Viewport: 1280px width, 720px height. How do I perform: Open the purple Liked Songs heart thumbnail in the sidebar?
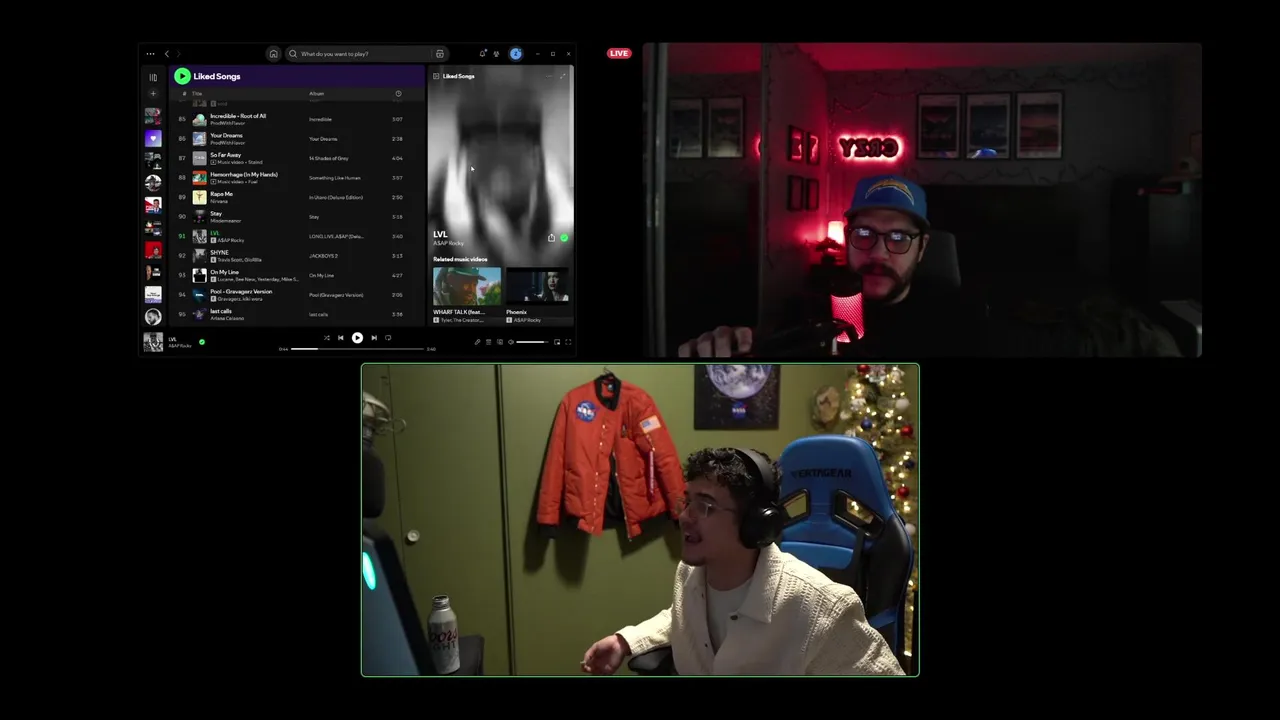pyautogui.click(x=153, y=138)
